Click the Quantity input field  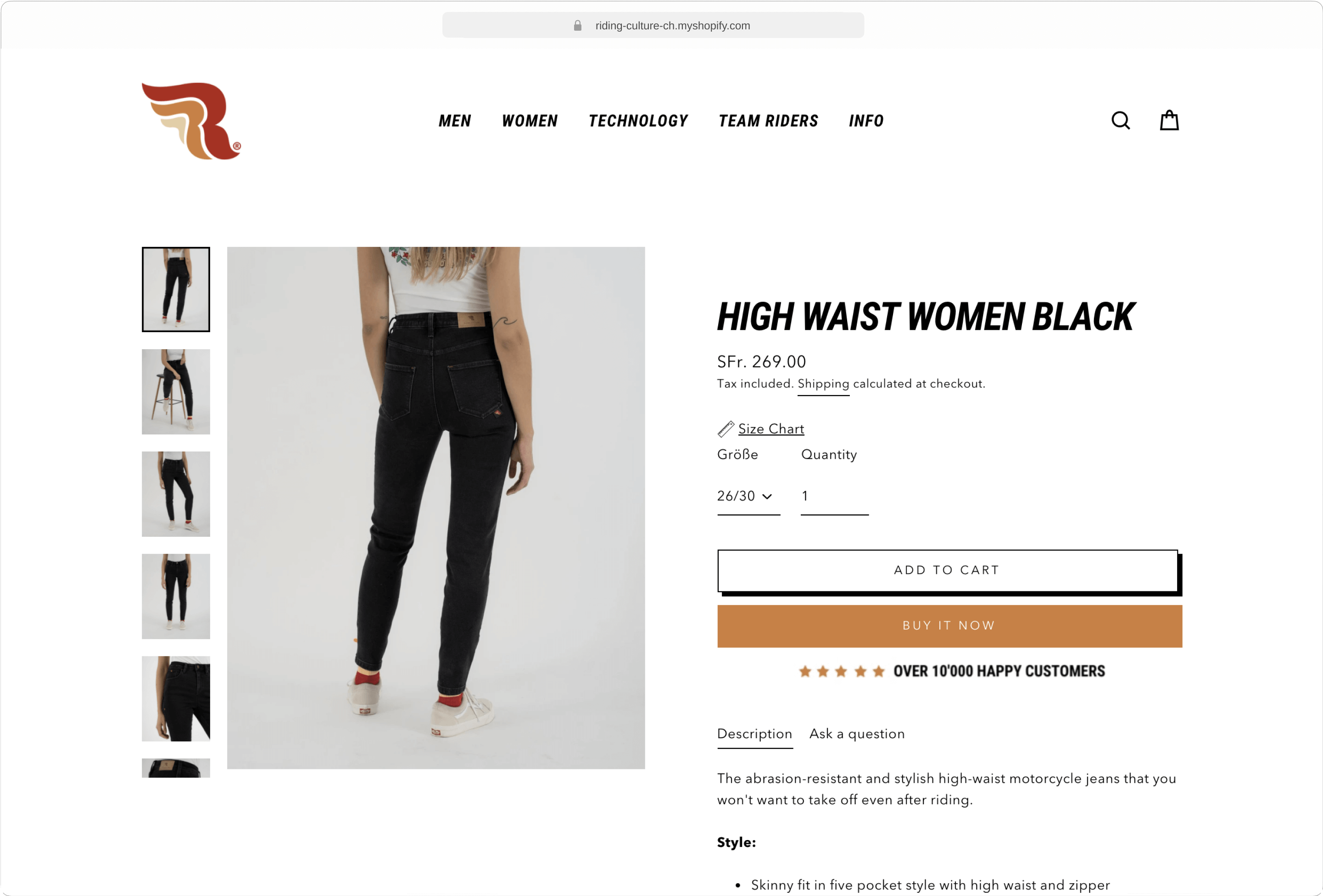[834, 496]
